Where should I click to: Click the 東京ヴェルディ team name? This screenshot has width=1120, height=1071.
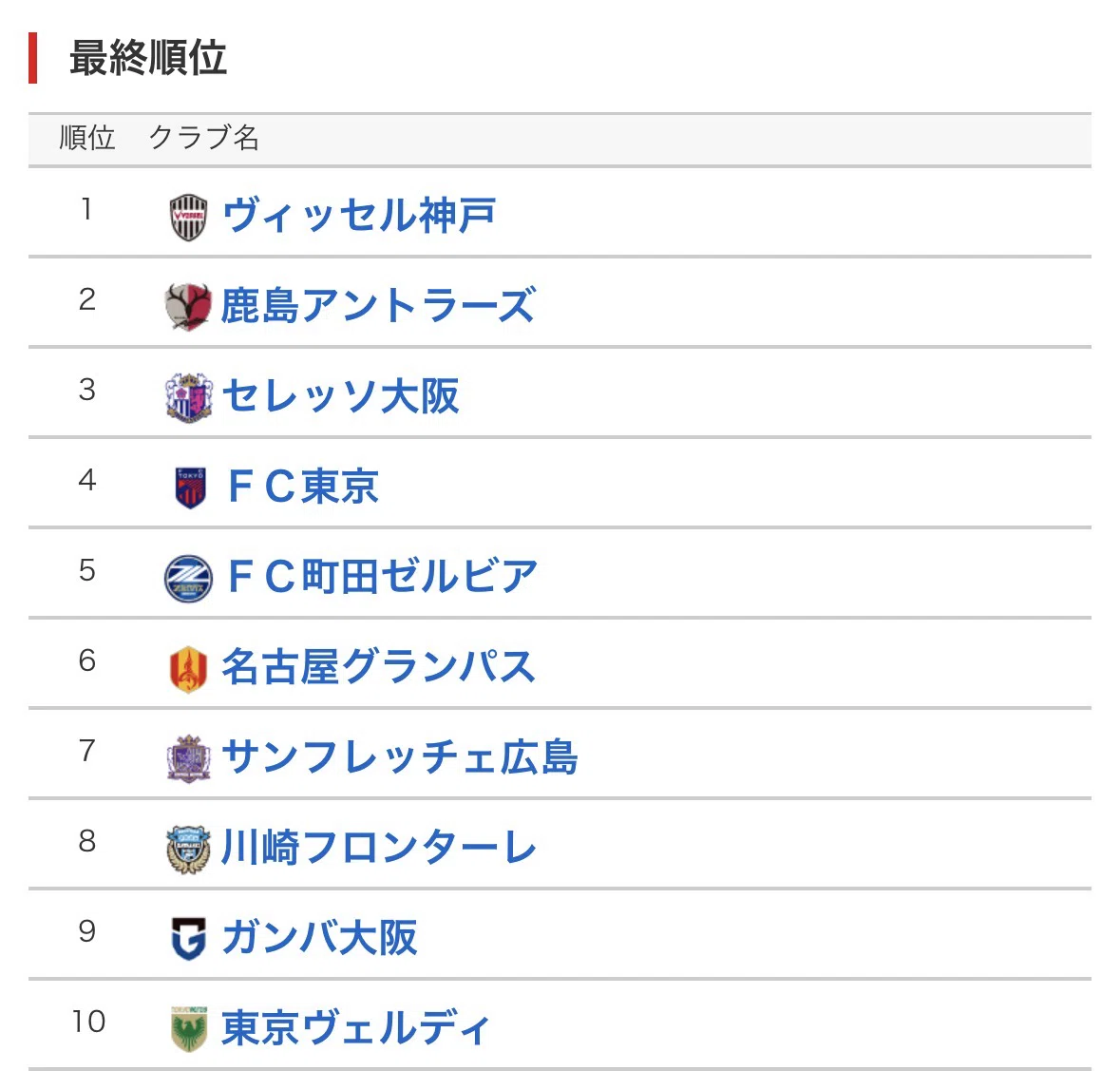(x=355, y=1028)
